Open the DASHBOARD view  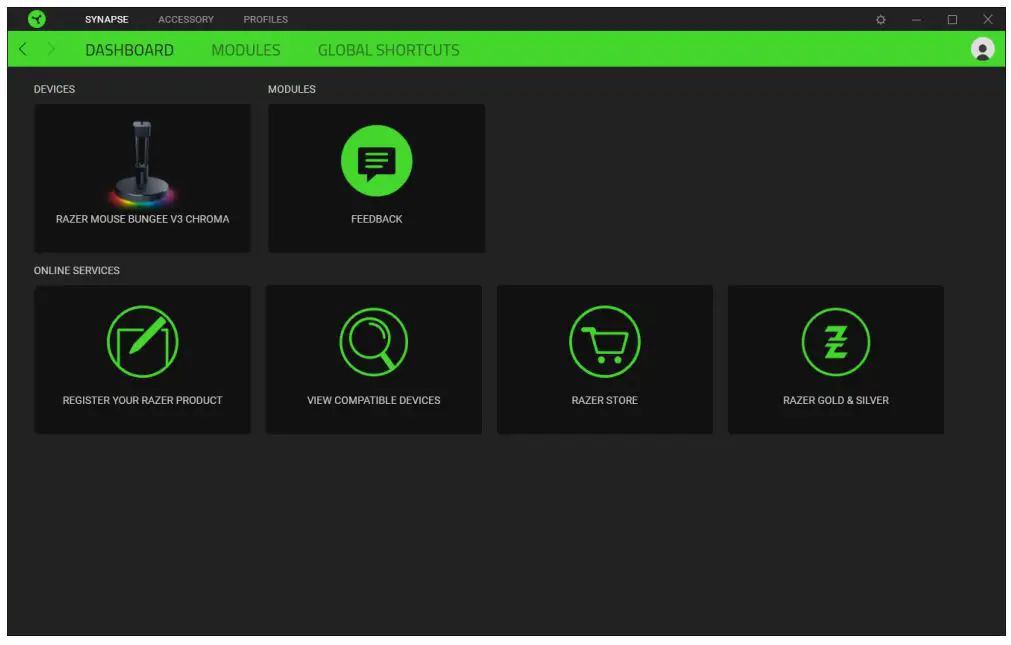(129, 49)
